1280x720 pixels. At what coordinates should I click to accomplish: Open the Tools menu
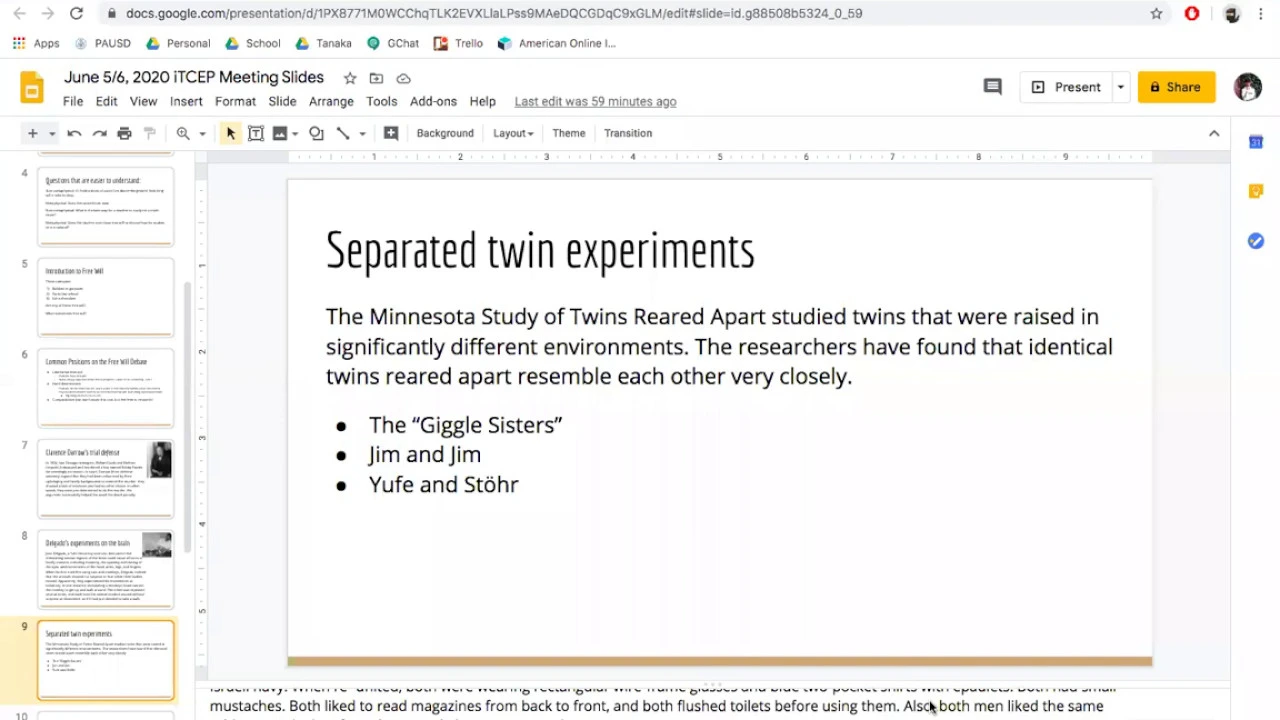pos(381,101)
